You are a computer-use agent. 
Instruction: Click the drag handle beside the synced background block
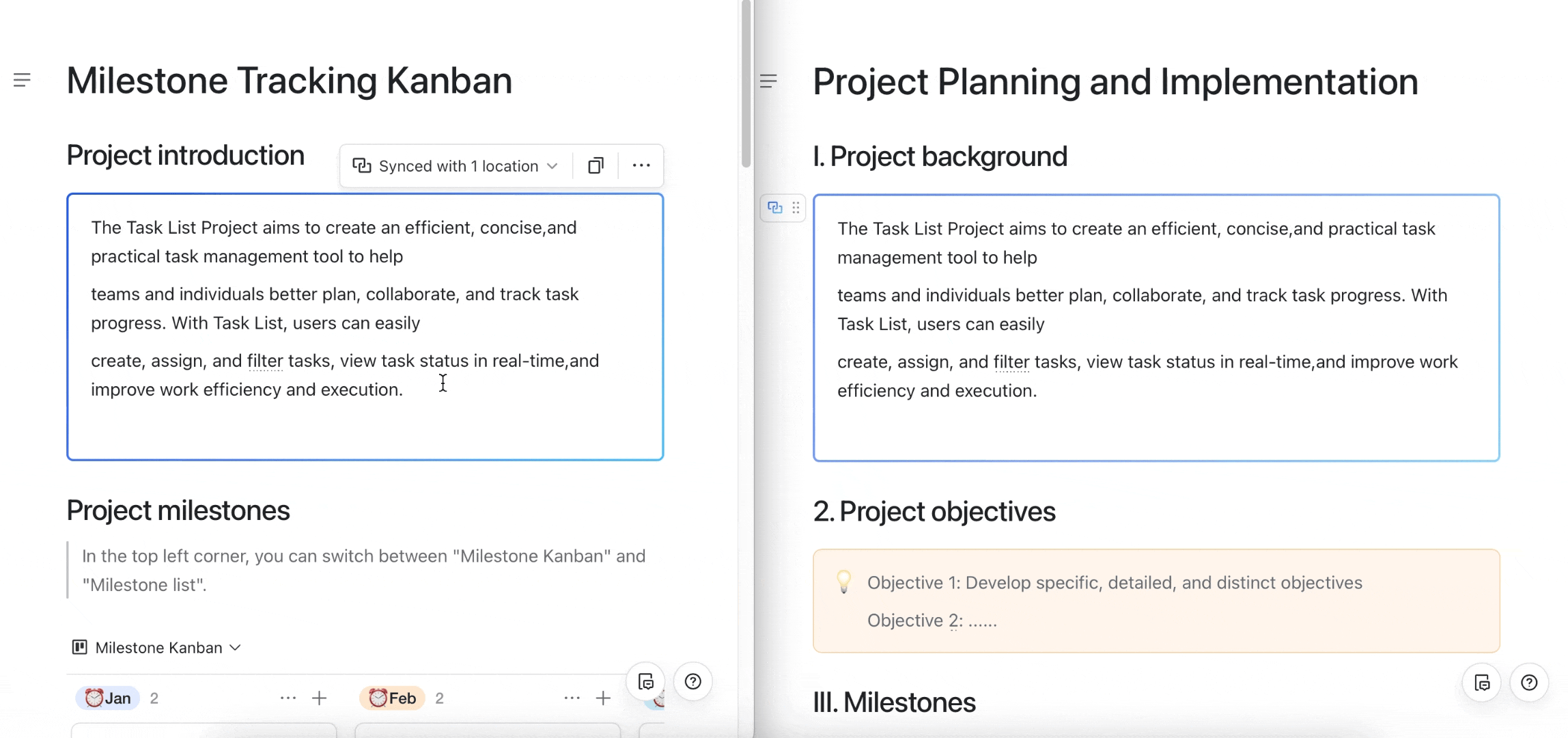795,207
